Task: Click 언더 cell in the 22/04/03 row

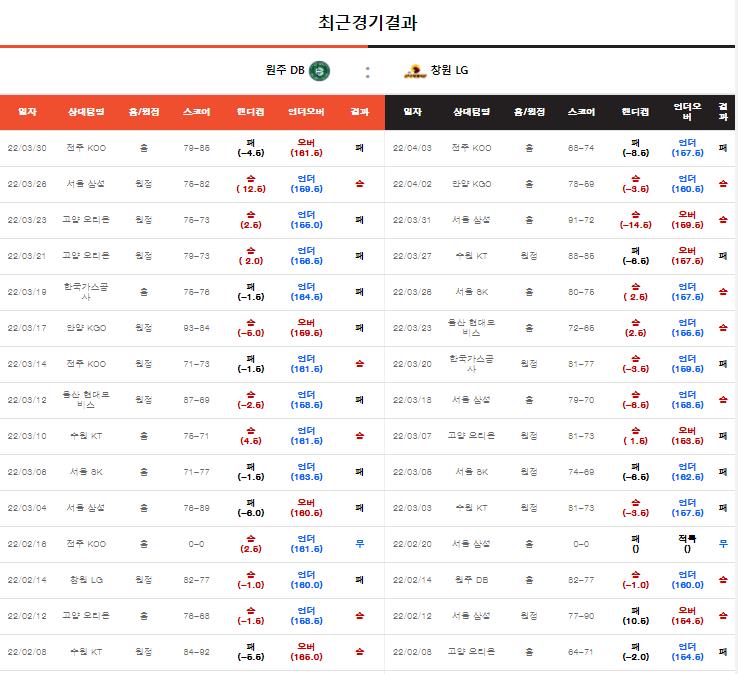Action: tap(687, 148)
